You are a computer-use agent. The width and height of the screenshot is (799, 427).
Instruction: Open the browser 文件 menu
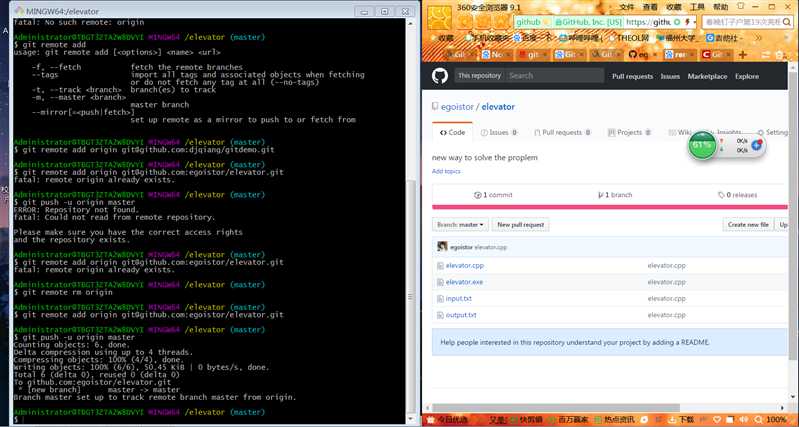[627, 6]
